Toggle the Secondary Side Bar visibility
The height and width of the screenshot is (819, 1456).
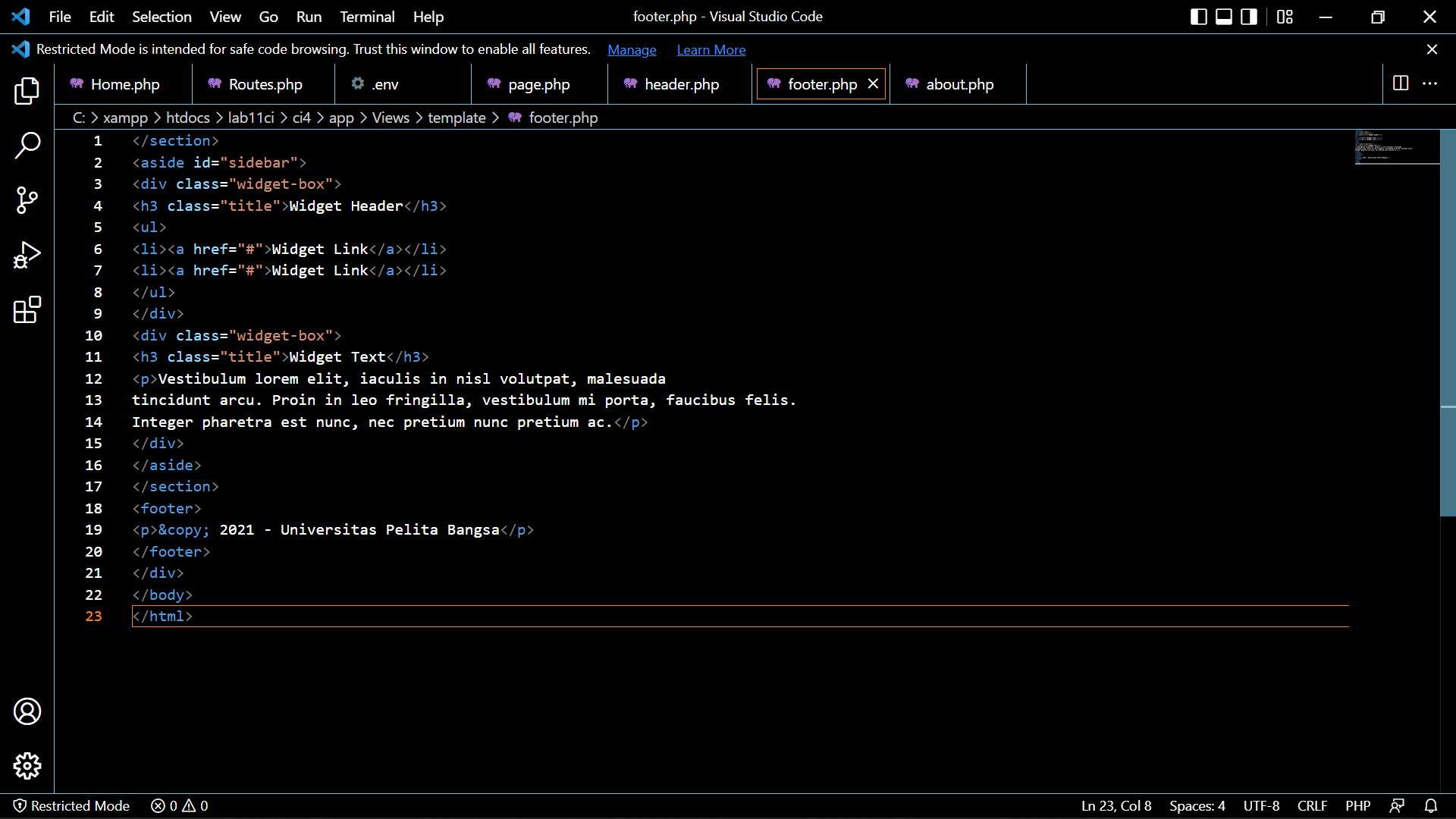[1247, 16]
